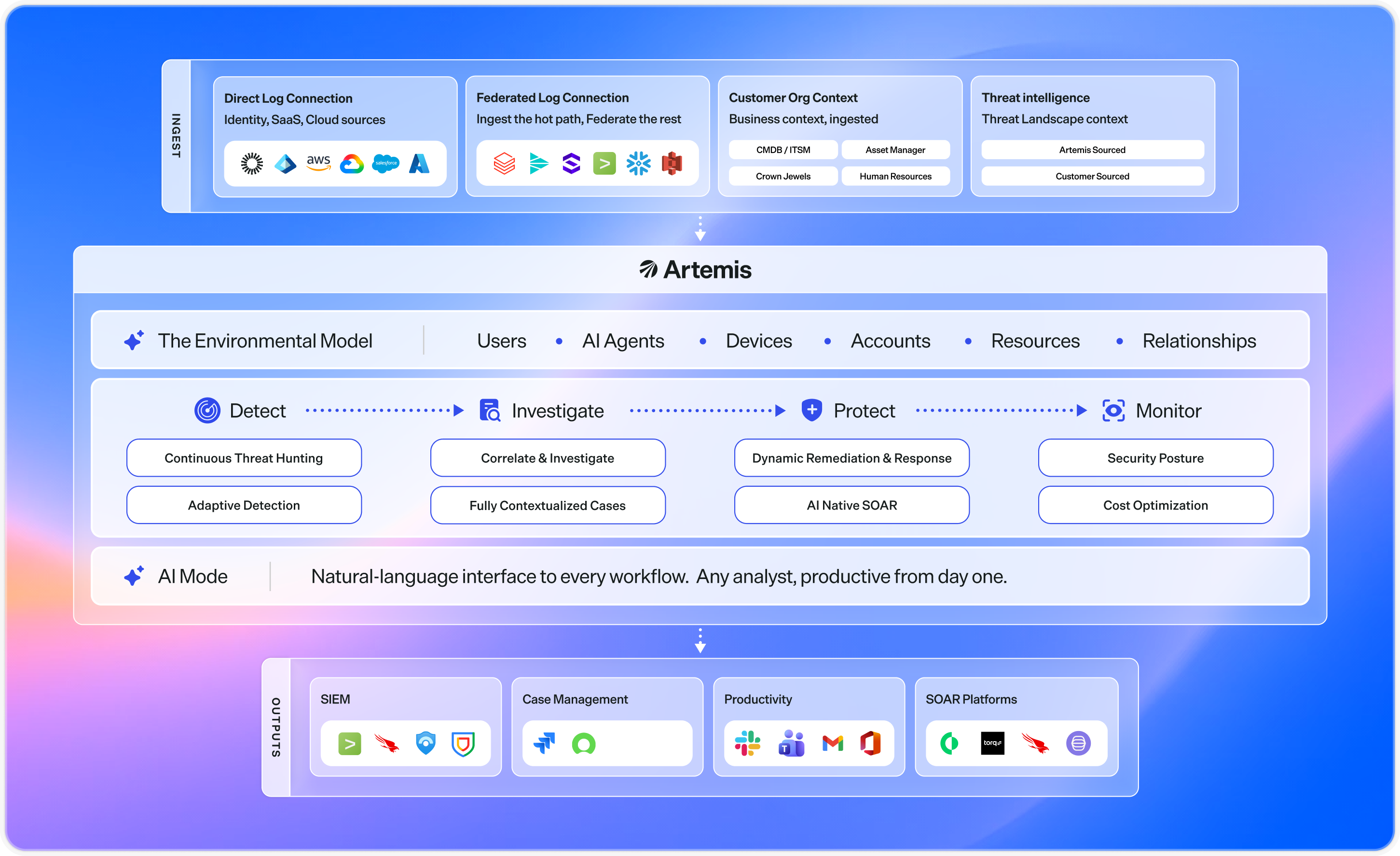Select Fully Contextualized Cases
1400x856 pixels.
coord(548,505)
